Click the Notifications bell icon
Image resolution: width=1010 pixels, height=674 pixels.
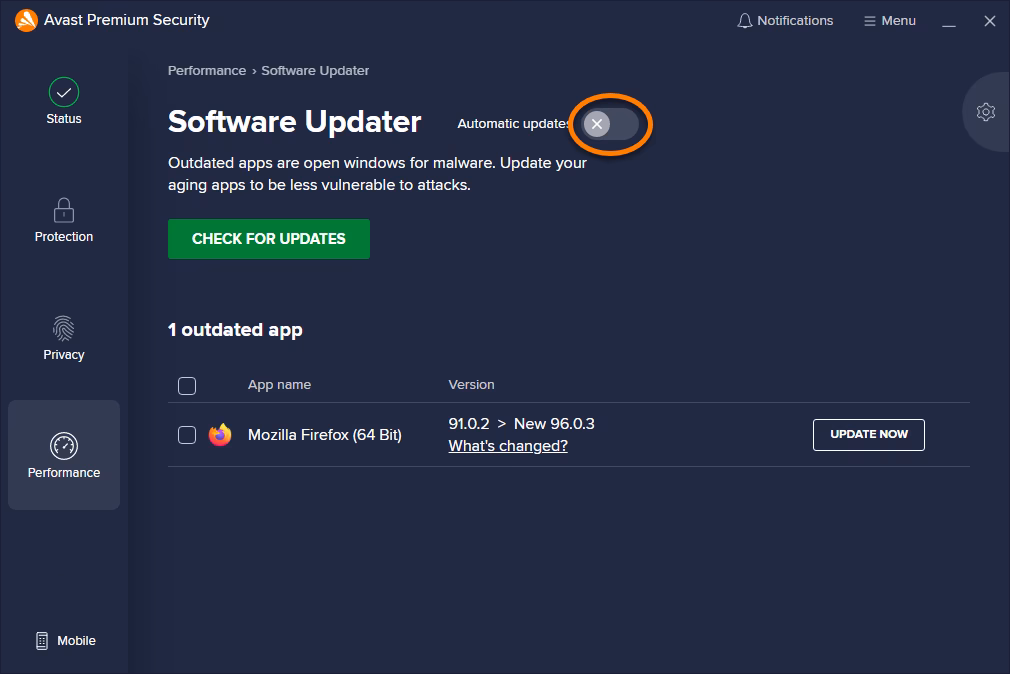click(x=744, y=21)
